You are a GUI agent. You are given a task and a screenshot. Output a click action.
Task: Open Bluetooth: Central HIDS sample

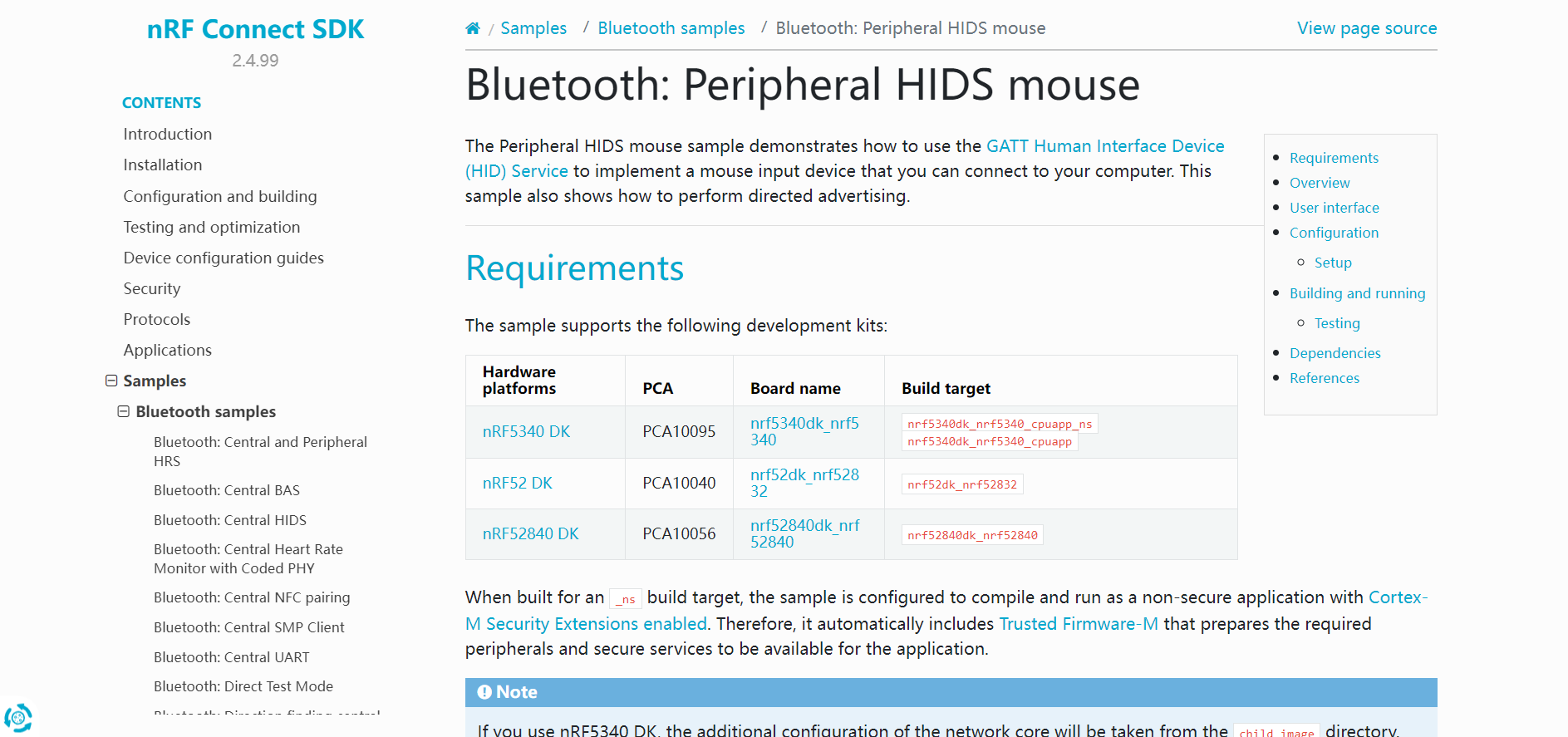pos(230,520)
